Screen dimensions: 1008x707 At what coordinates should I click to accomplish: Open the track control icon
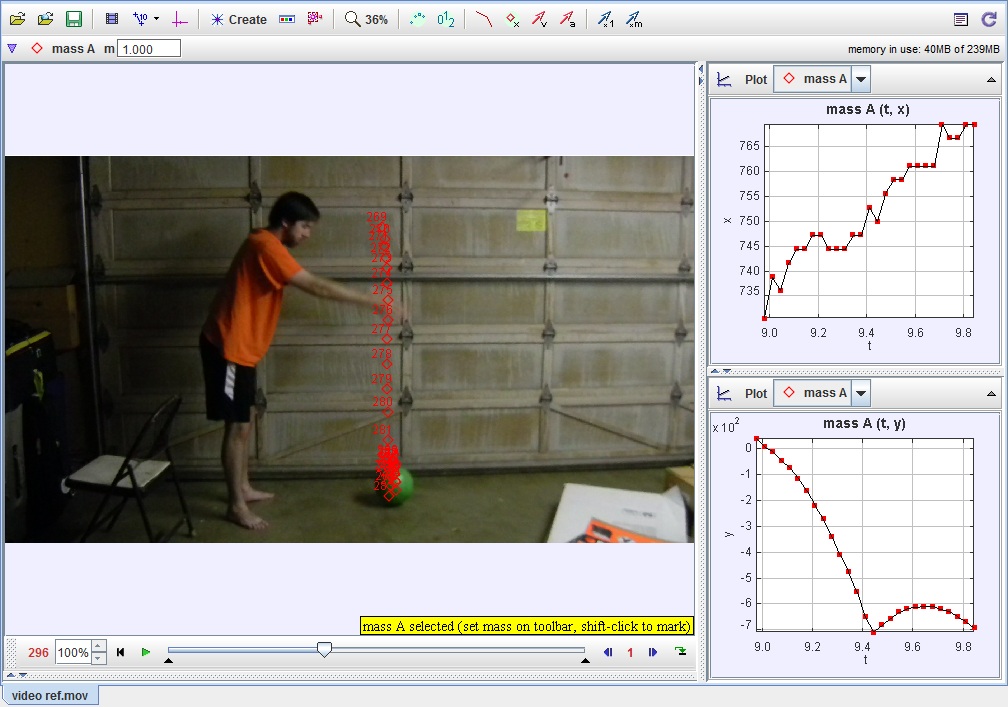287,19
